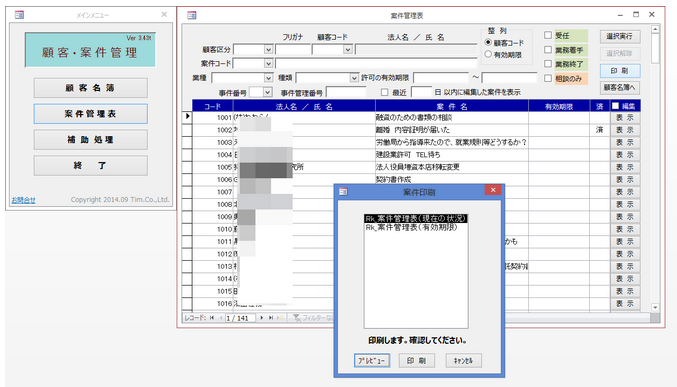Create new record in navigation bar
This screenshot has height=387, width=677.
pos(280,318)
